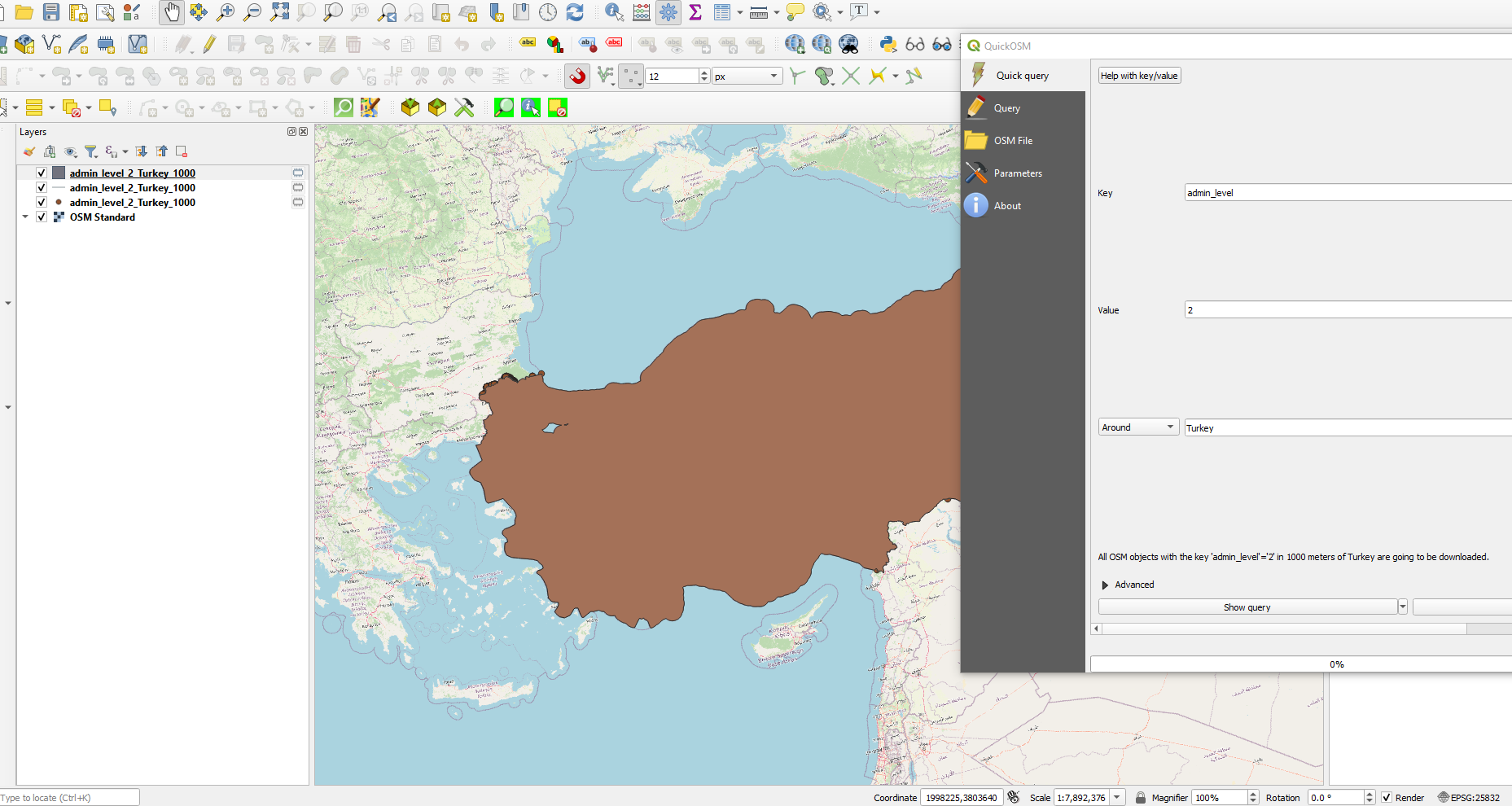Toggle visibility of OSM Standard layer
This screenshot has height=806, width=1512.
[x=42, y=217]
